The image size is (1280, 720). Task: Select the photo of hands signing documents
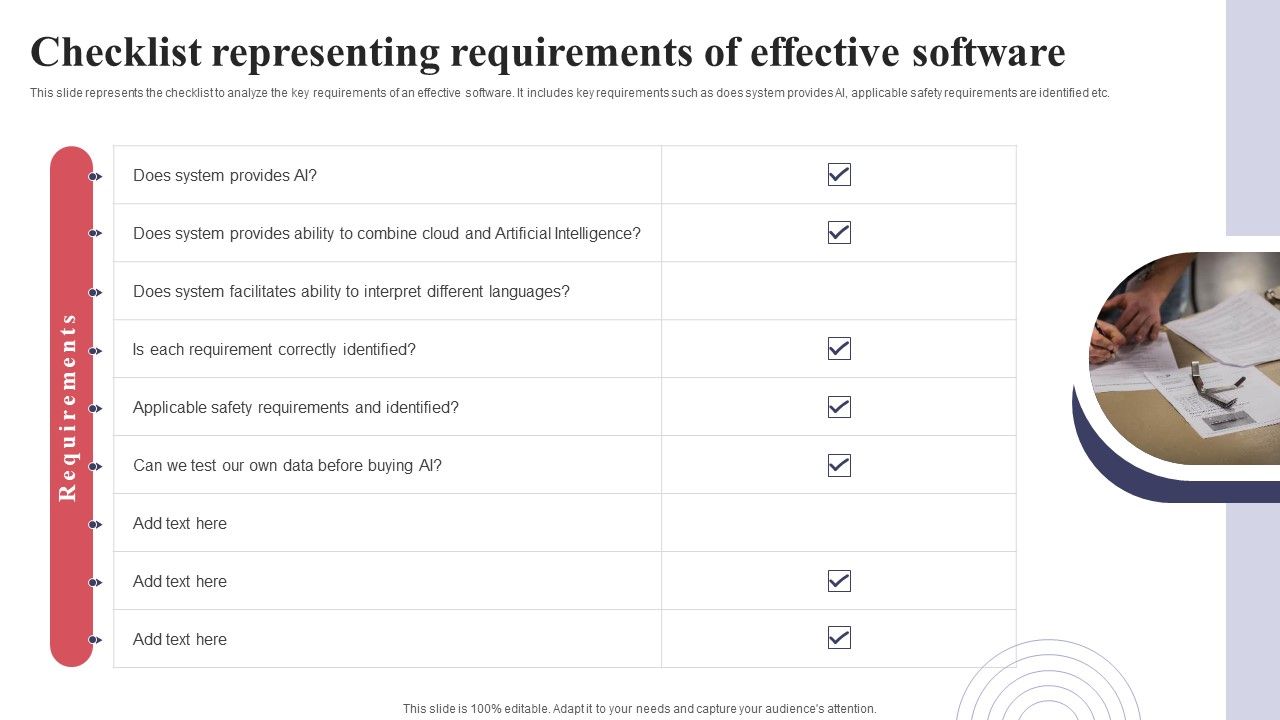pos(1186,358)
